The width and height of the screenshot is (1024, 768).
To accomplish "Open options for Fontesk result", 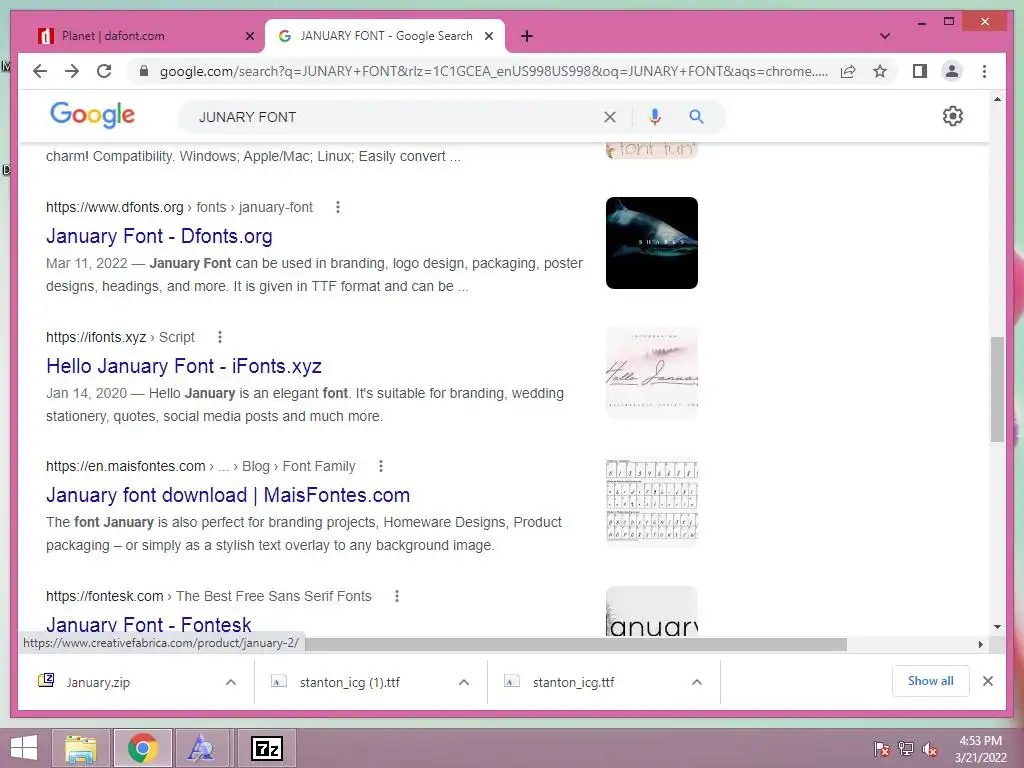I will (x=396, y=596).
